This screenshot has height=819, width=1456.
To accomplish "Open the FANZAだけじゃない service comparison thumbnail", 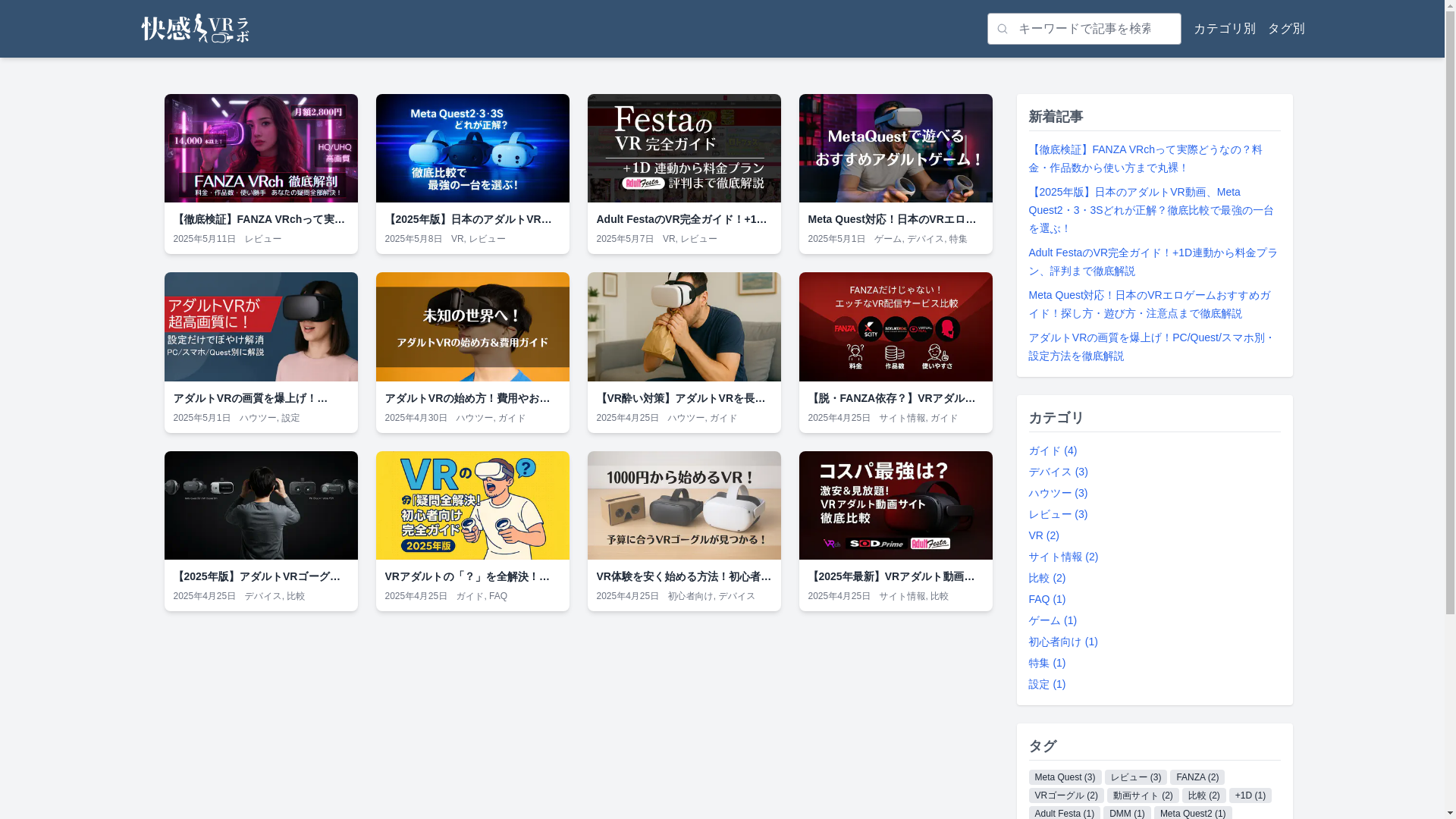I will point(896,327).
